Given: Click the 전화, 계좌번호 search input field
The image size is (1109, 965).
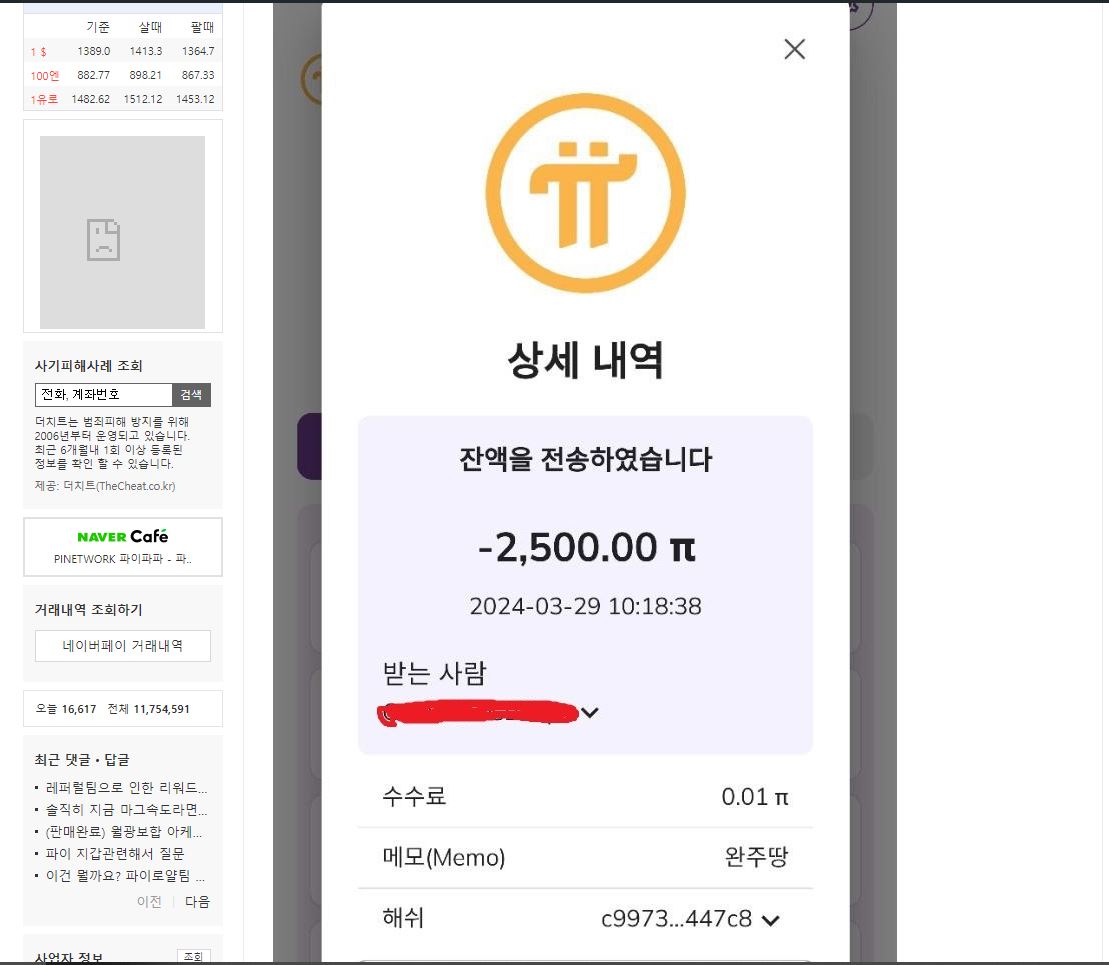Looking at the screenshot, I should click(x=103, y=395).
